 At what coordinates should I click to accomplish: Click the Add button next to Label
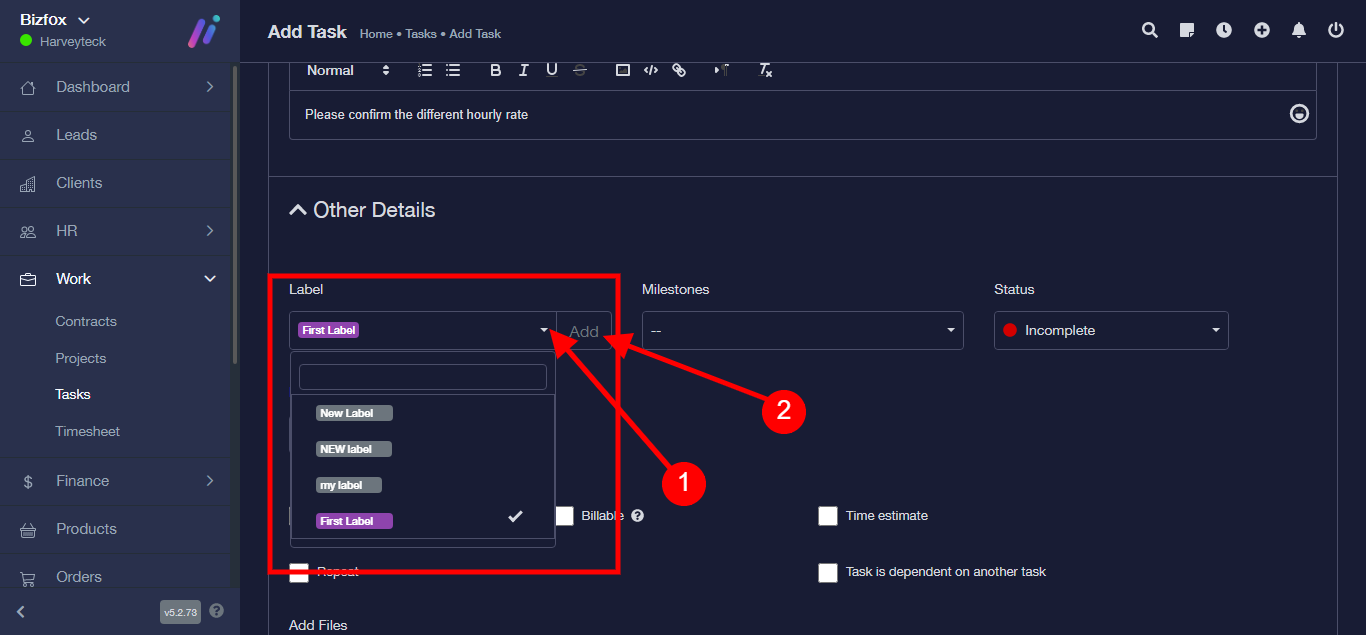click(x=584, y=331)
